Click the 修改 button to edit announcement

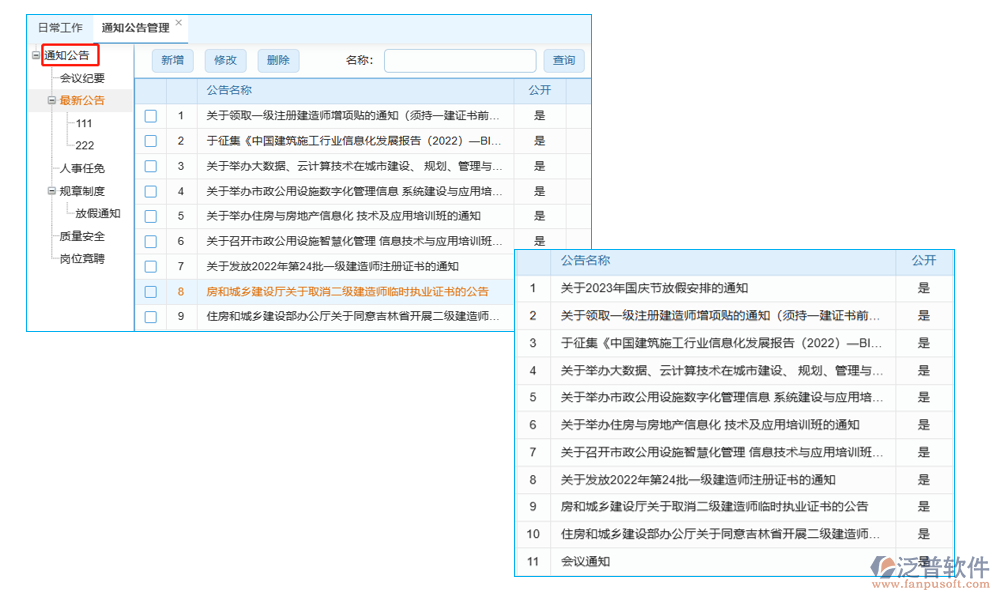[x=225, y=60]
